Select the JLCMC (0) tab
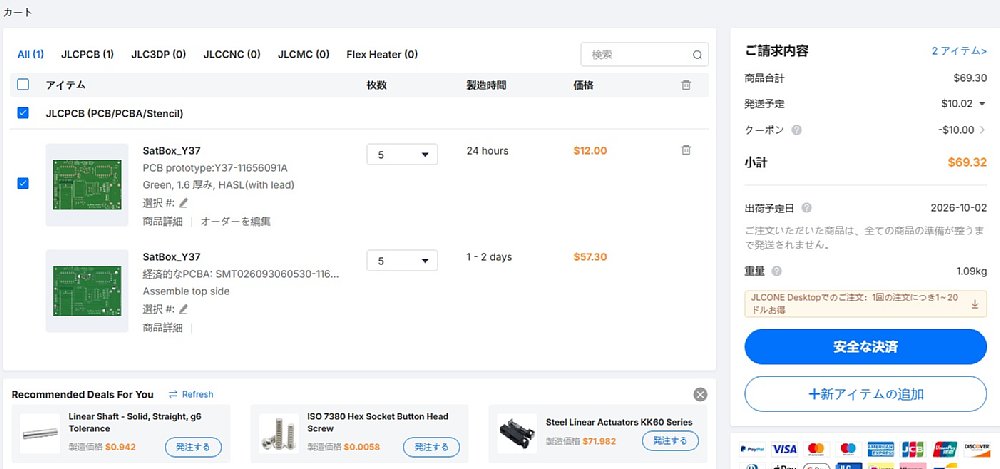 coord(304,54)
